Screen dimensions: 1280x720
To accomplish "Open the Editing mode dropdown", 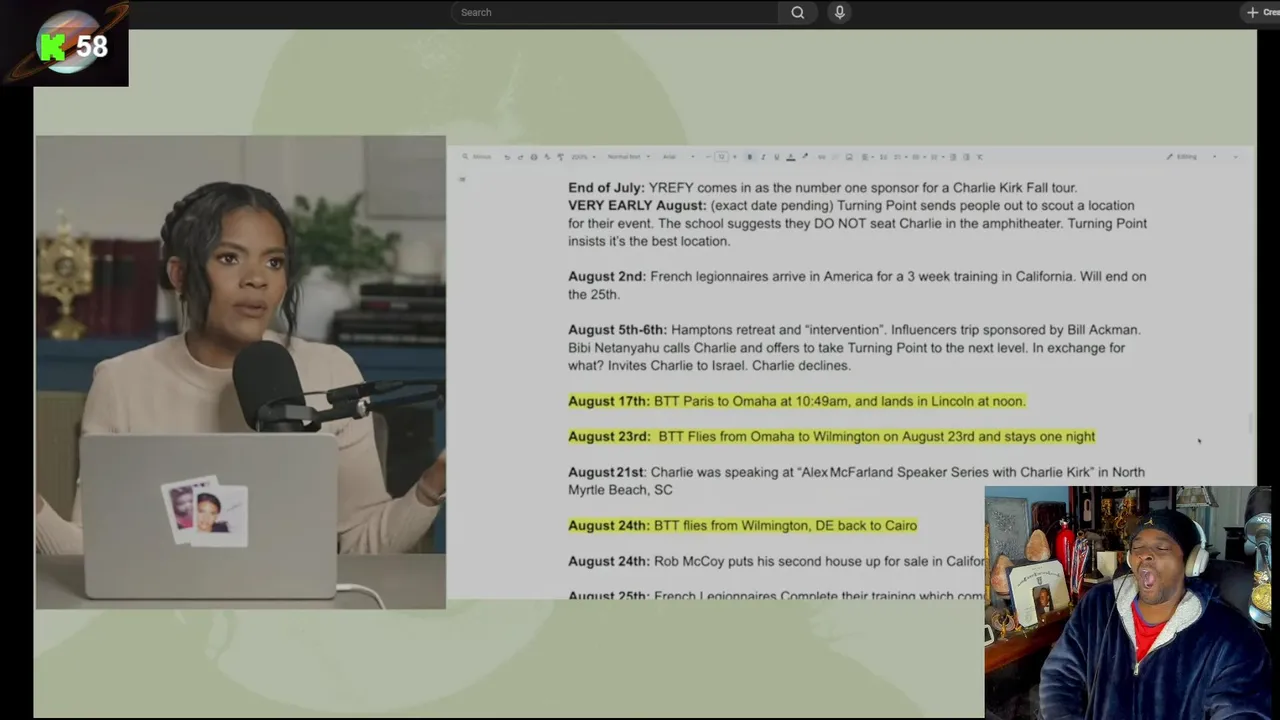I will coord(1191,157).
